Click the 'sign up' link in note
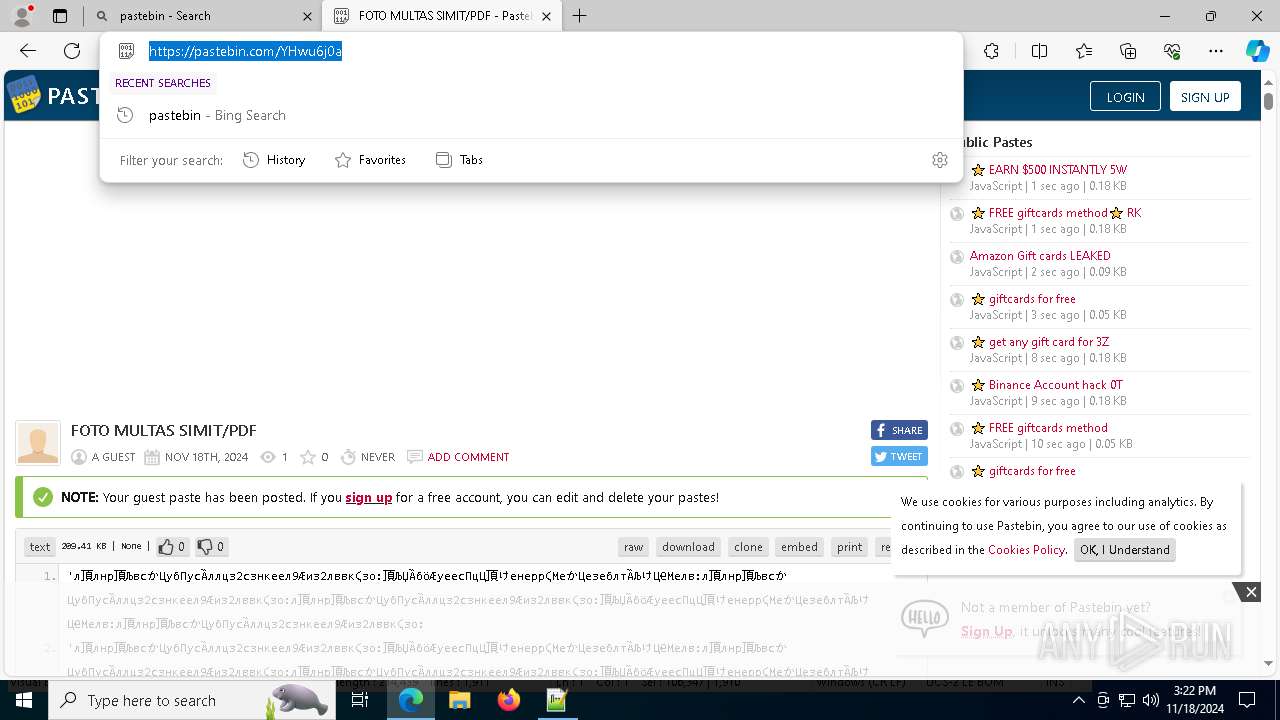 (x=368, y=497)
